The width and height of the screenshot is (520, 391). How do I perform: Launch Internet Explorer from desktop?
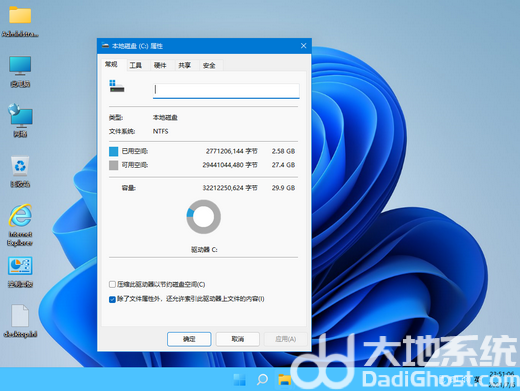(20, 225)
